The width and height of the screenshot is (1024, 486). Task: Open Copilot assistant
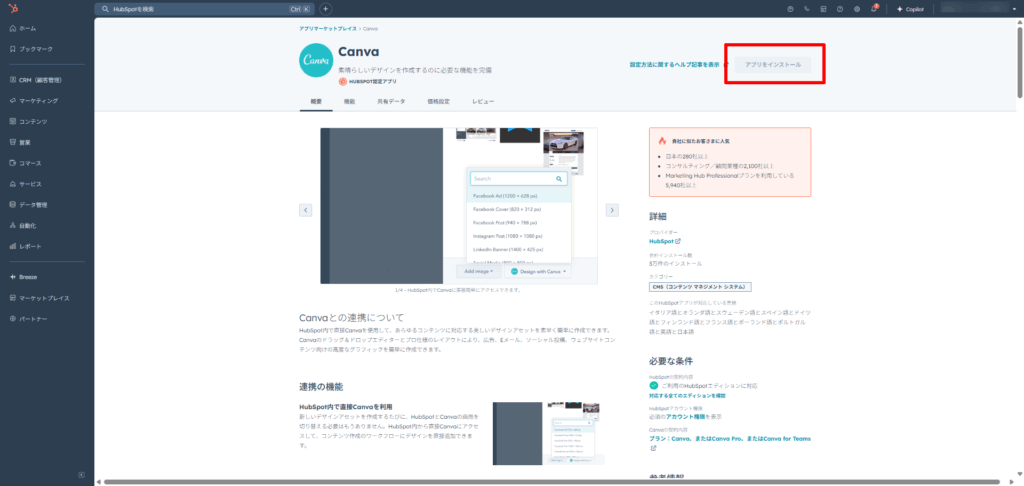[x=910, y=9]
